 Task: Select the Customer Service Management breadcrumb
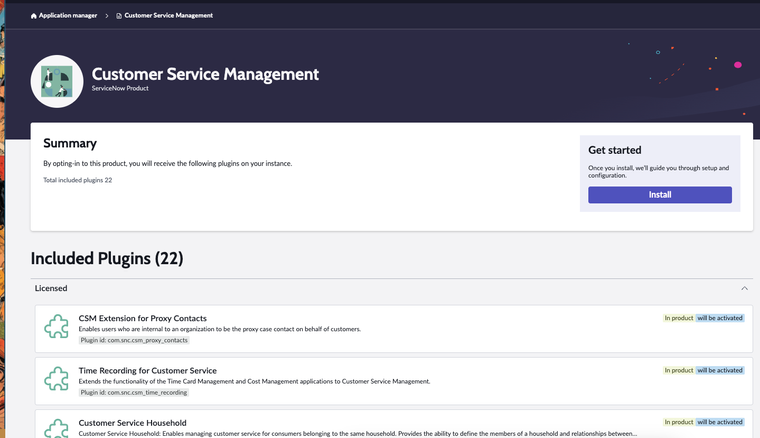click(x=168, y=16)
